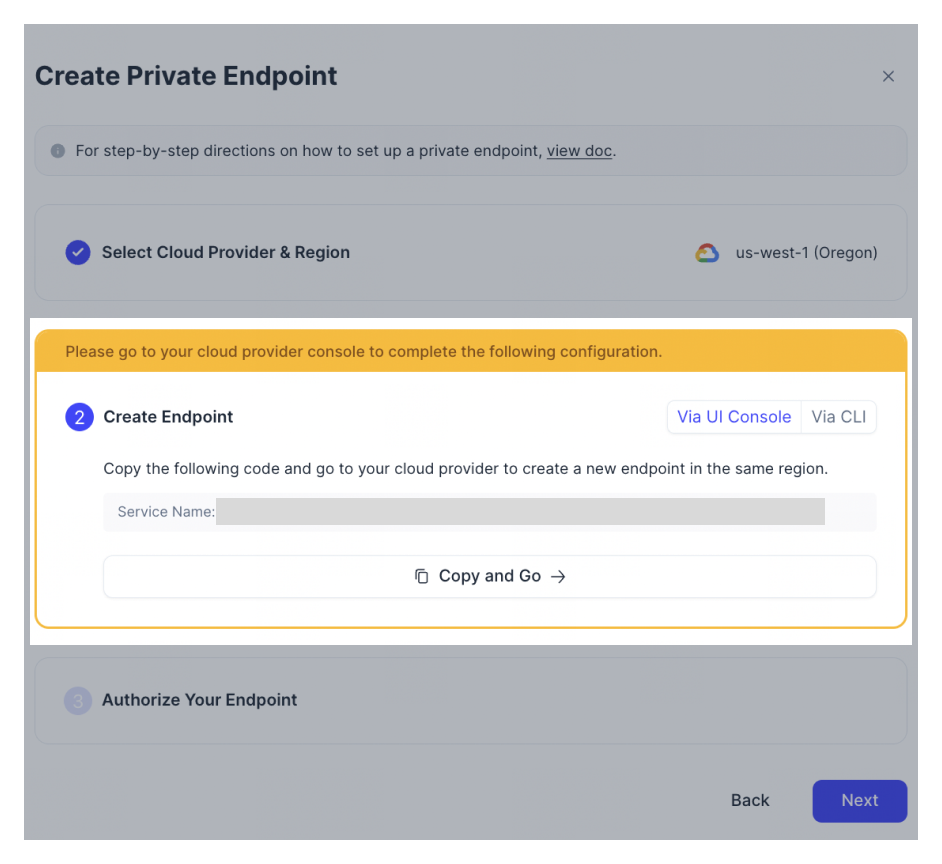Expand the Authorize Your Endpoint section
The height and width of the screenshot is (864, 942).
pyautogui.click(x=198, y=700)
